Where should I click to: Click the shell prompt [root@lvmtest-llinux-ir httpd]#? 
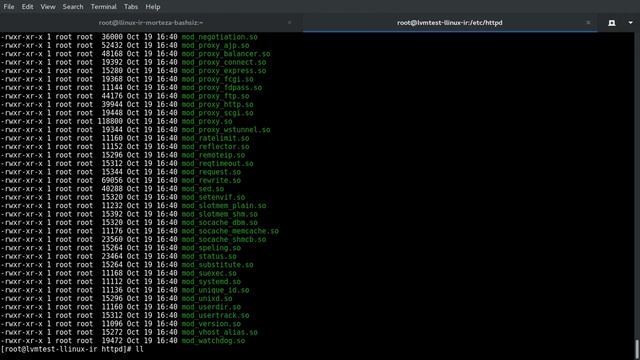tap(66, 349)
